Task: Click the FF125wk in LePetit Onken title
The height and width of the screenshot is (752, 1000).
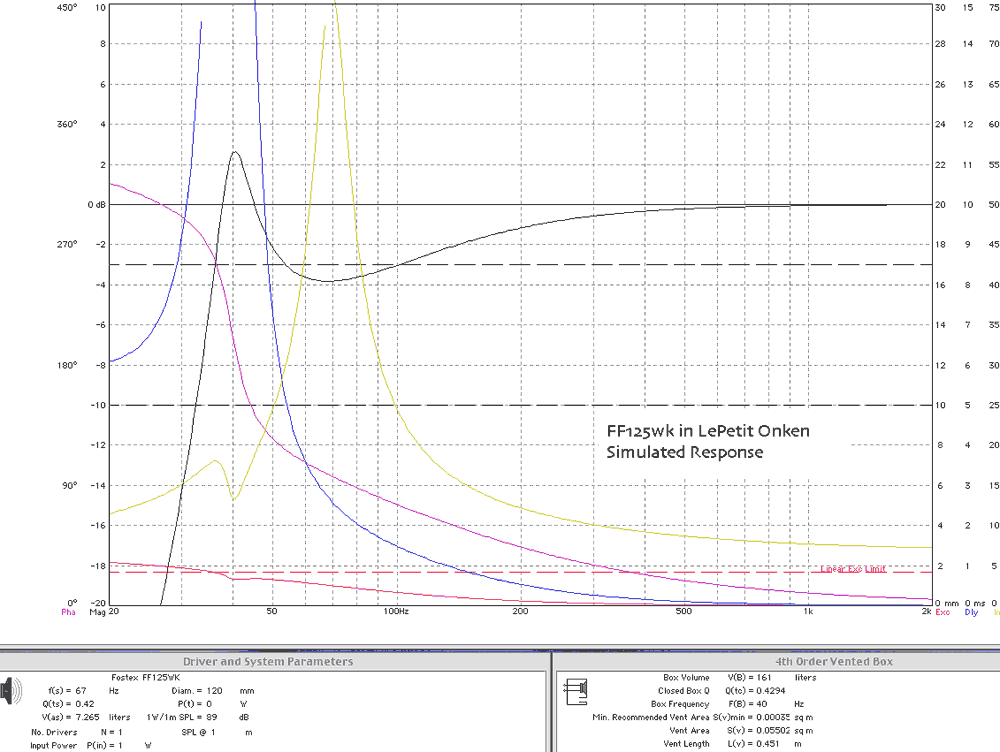Action: tap(708, 431)
